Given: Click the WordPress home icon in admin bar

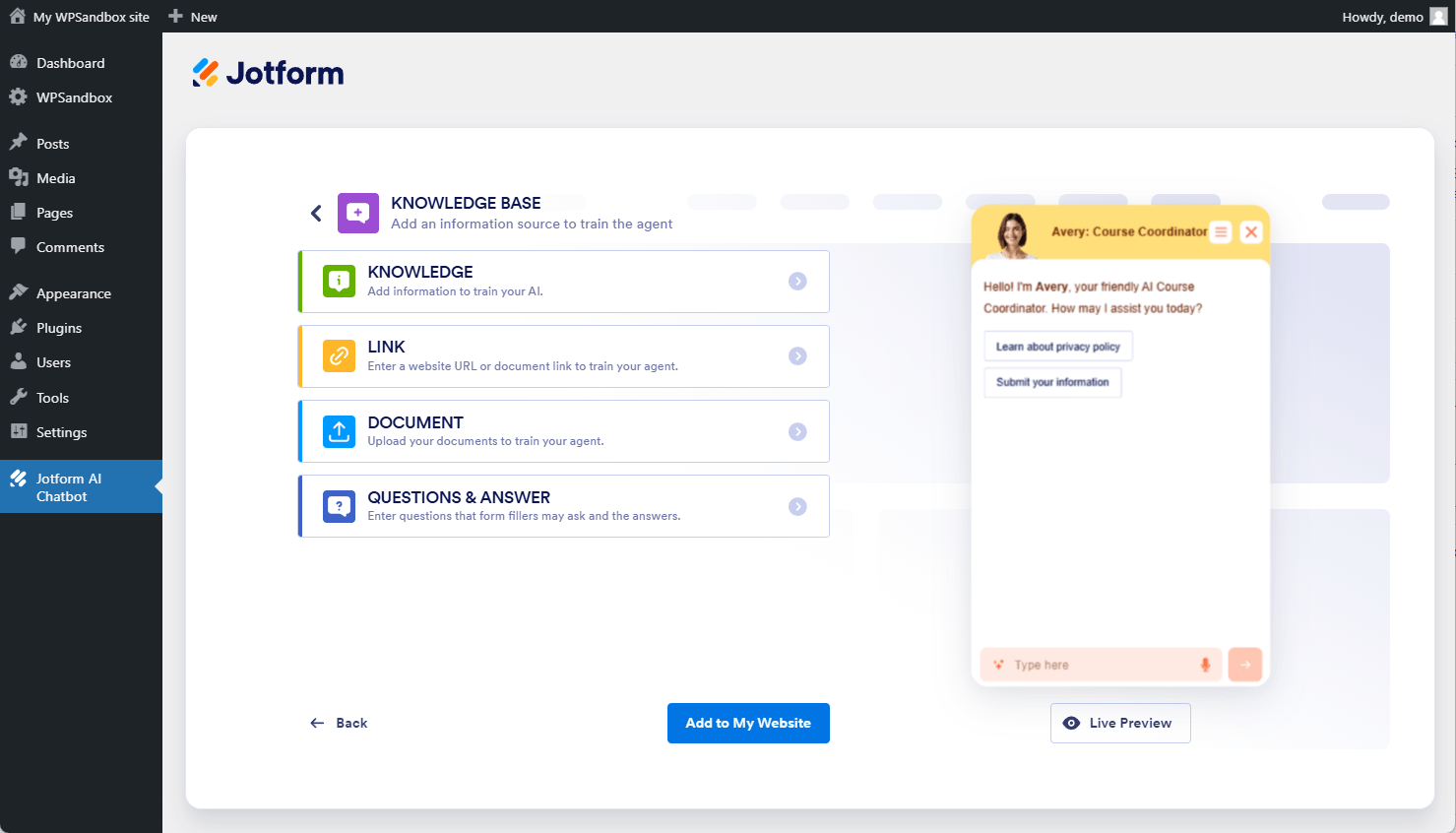Looking at the screenshot, I should click(18, 16).
